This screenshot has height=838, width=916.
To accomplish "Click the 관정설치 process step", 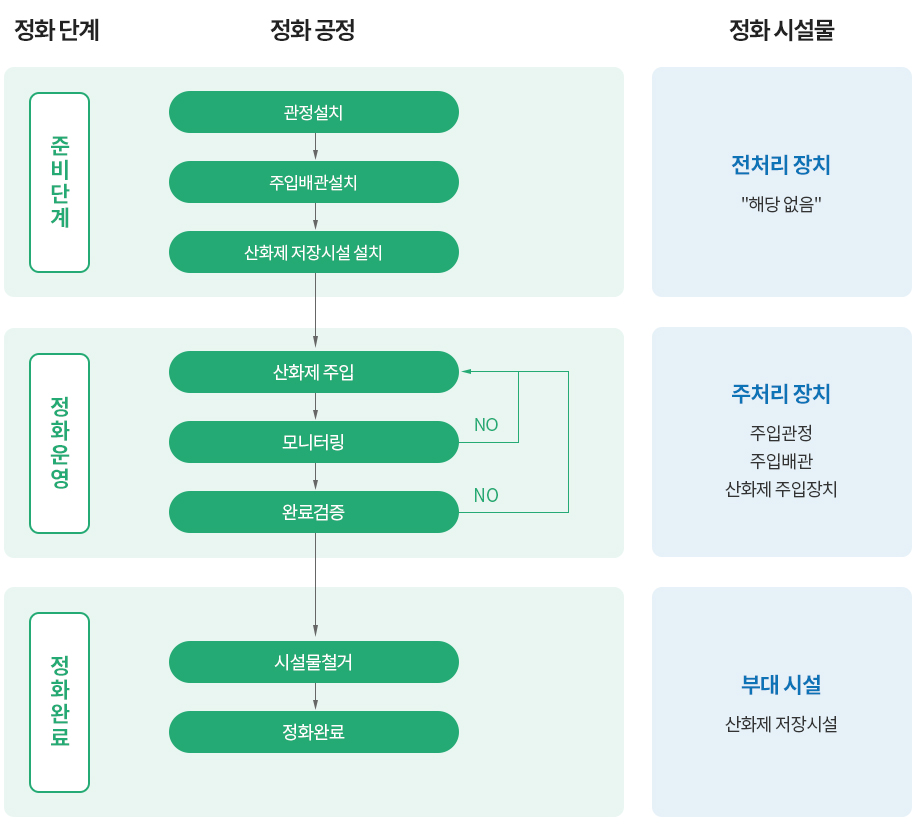I will click(314, 112).
